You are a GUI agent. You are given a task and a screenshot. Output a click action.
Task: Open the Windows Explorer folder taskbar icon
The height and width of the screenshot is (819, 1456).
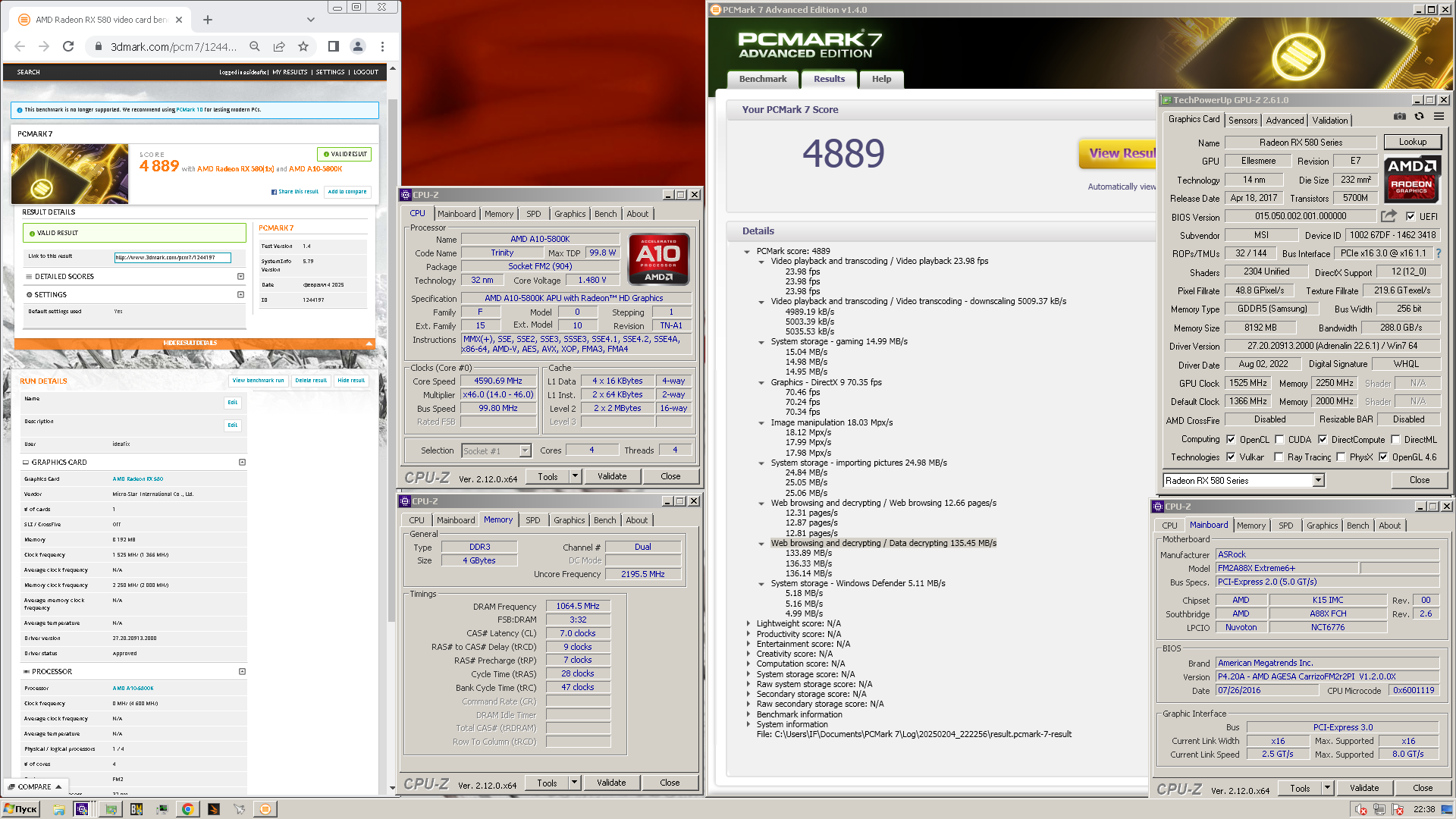[x=58, y=809]
